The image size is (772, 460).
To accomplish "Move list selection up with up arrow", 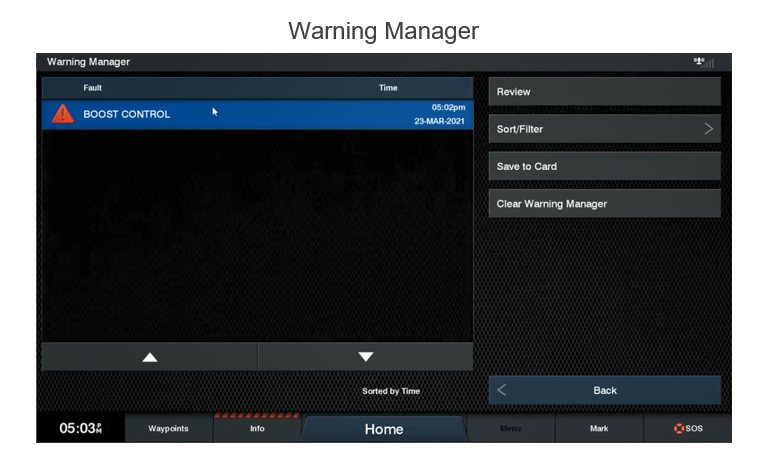I will (x=150, y=357).
